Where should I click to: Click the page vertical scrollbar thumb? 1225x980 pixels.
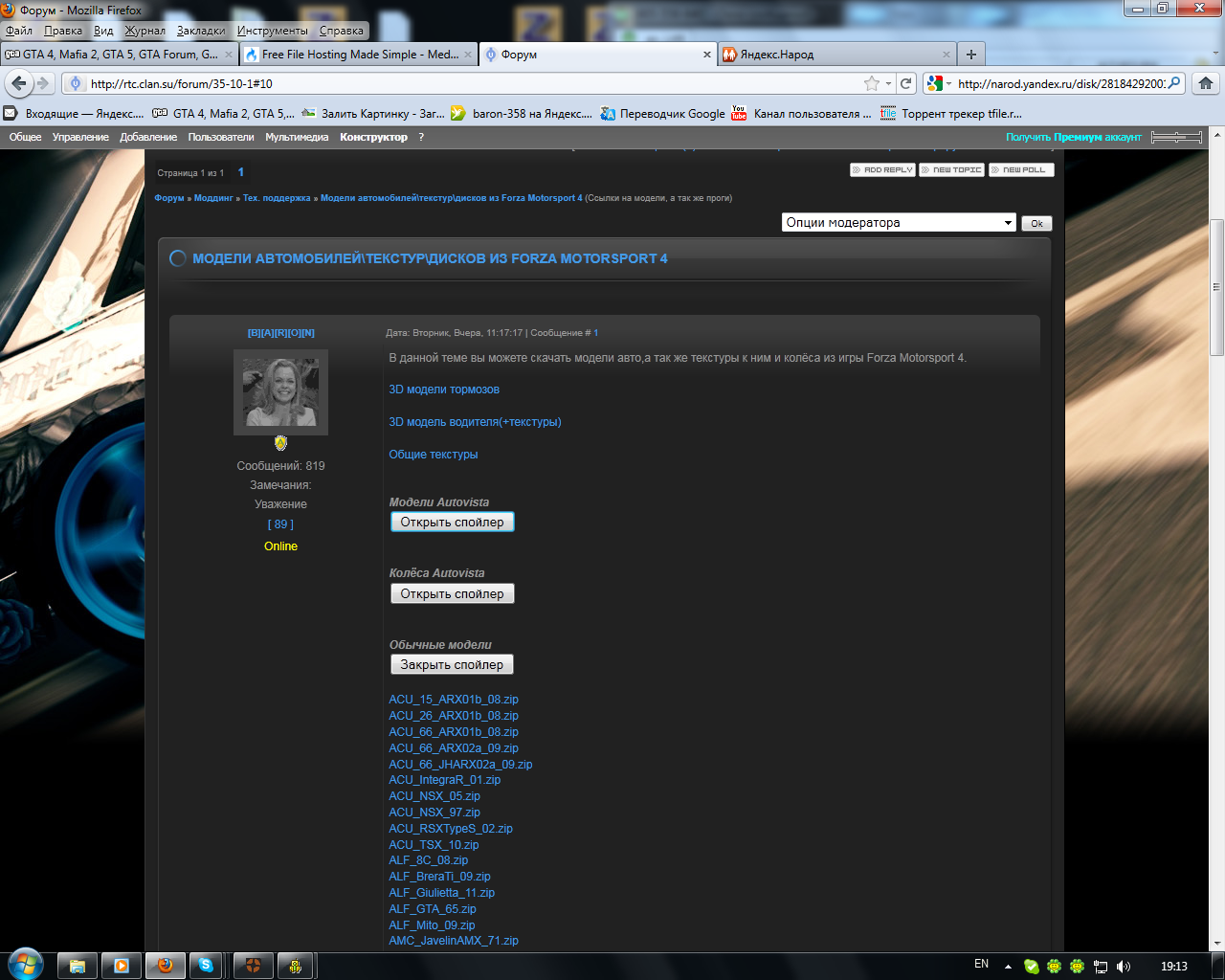tap(1216, 286)
